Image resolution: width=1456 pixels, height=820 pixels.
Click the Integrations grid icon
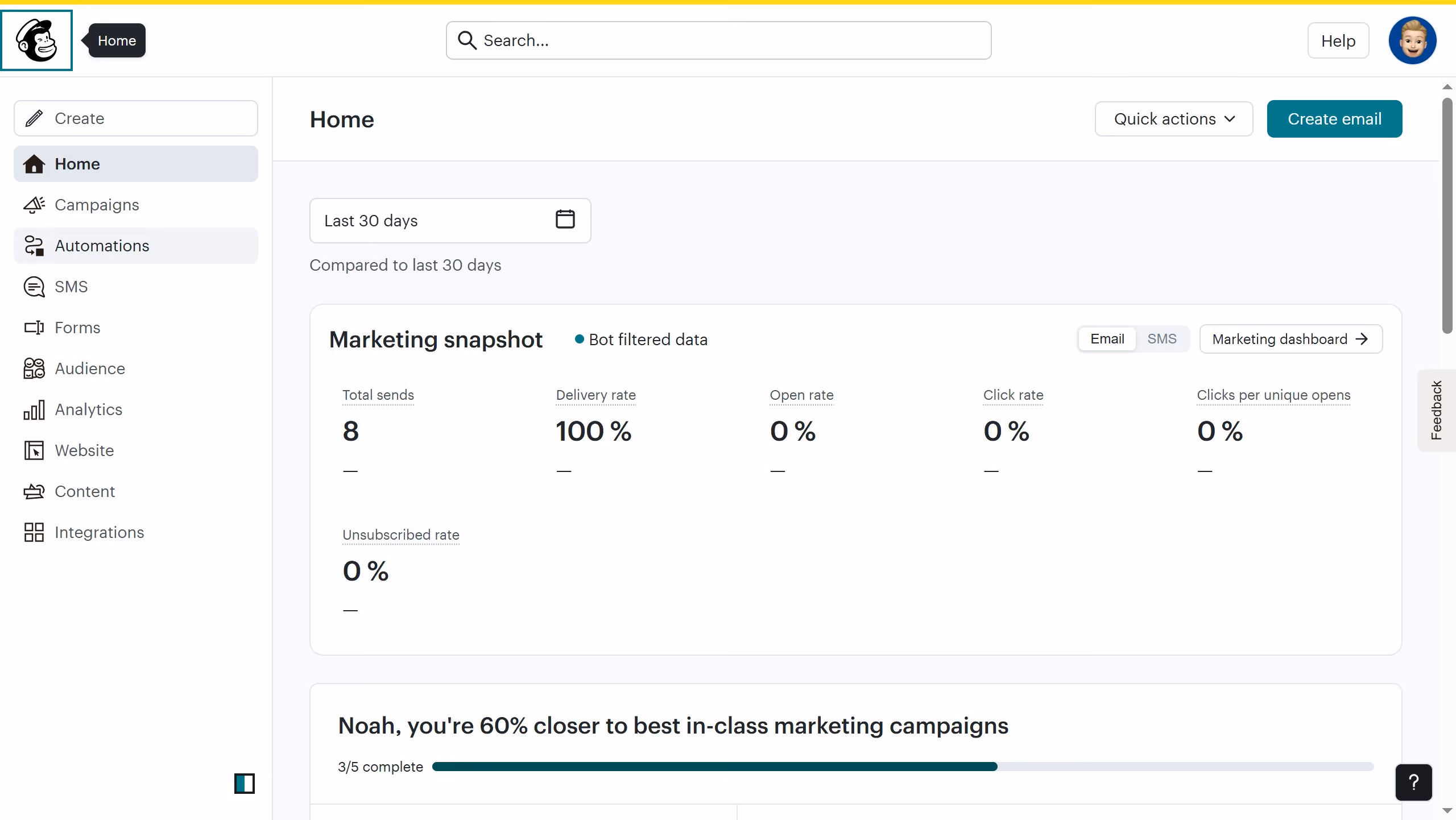(34, 532)
